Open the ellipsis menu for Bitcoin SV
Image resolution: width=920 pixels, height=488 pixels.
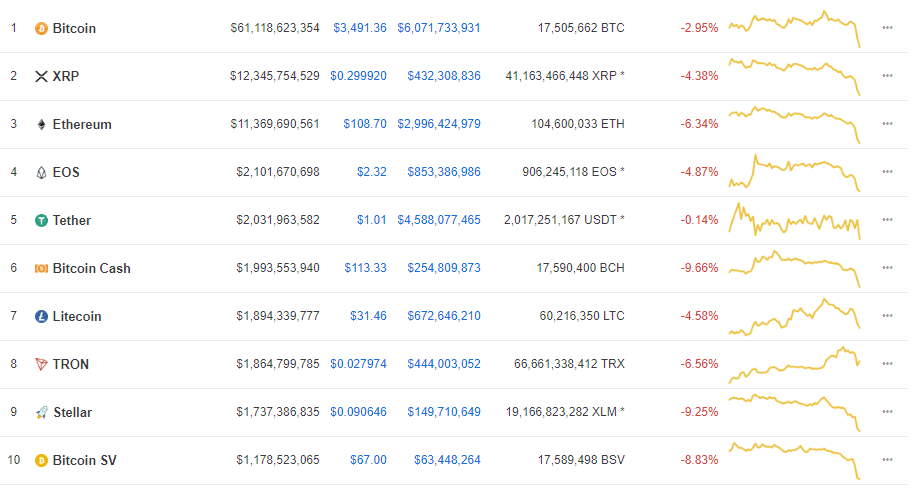click(x=887, y=460)
